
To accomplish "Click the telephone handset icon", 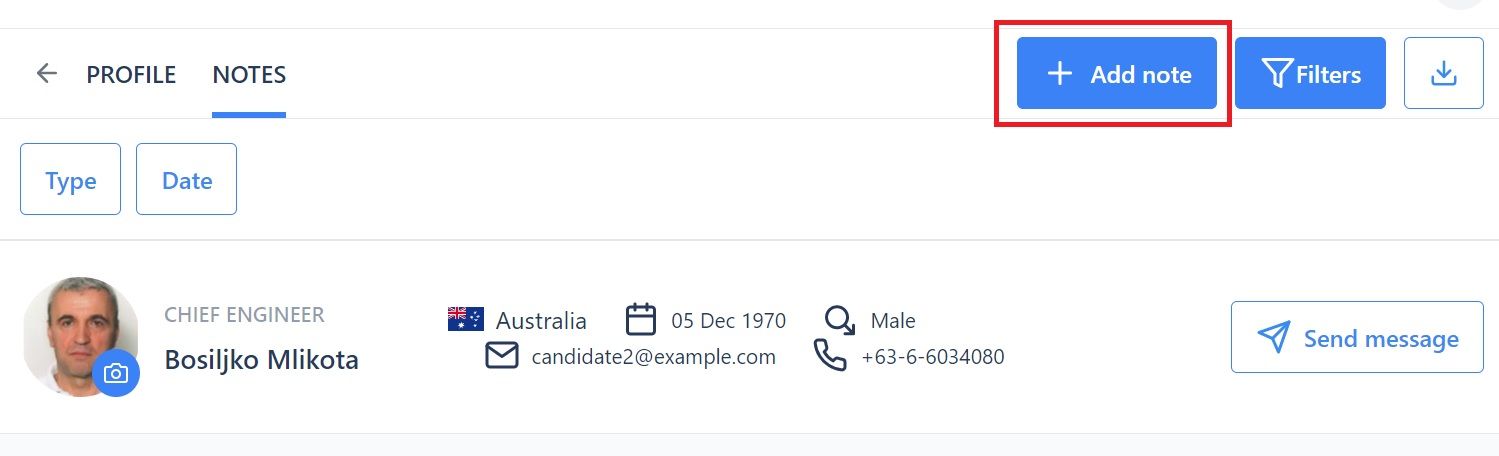I will 830,355.
